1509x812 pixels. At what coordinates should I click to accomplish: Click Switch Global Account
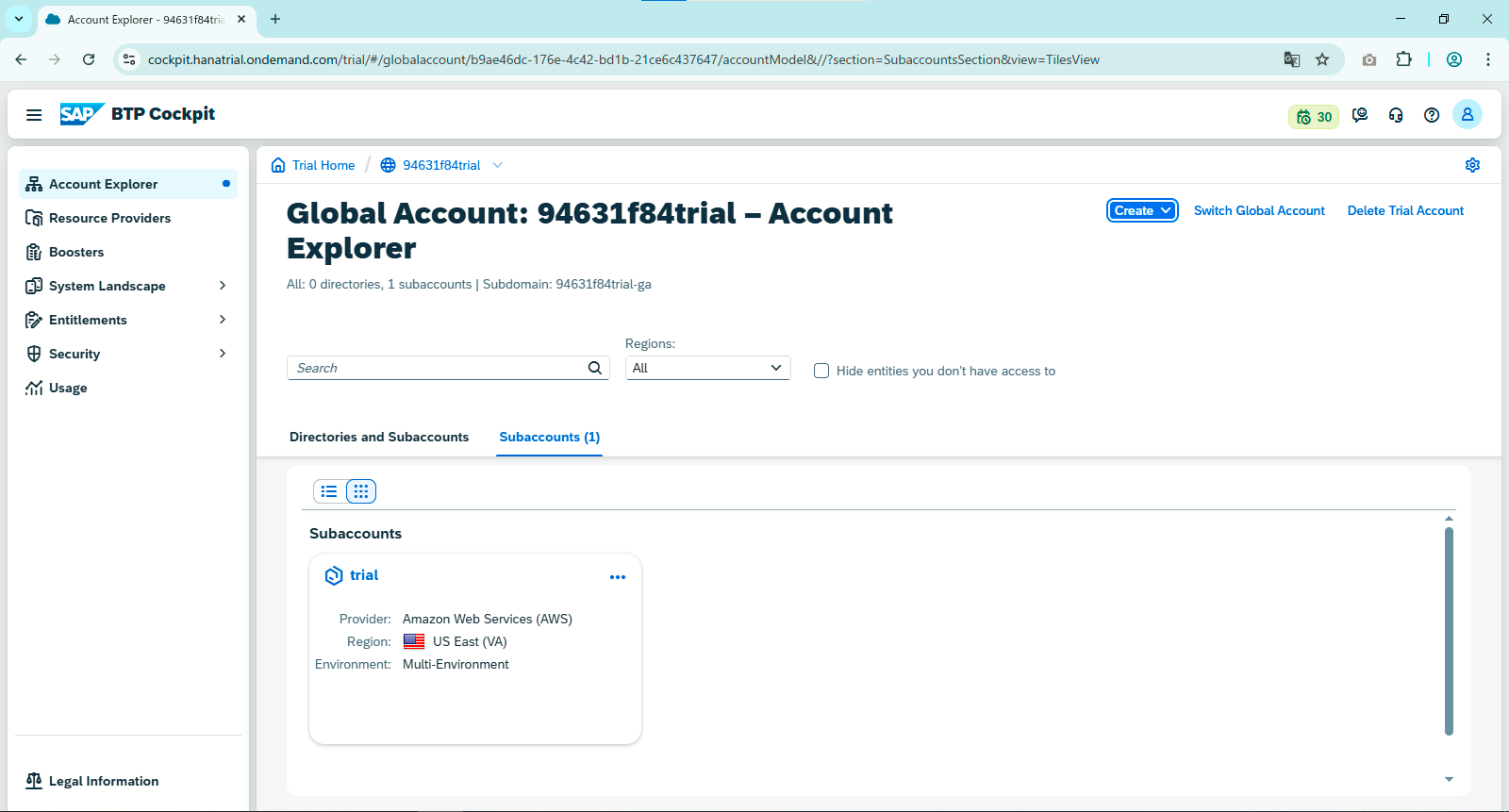(1259, 210)
